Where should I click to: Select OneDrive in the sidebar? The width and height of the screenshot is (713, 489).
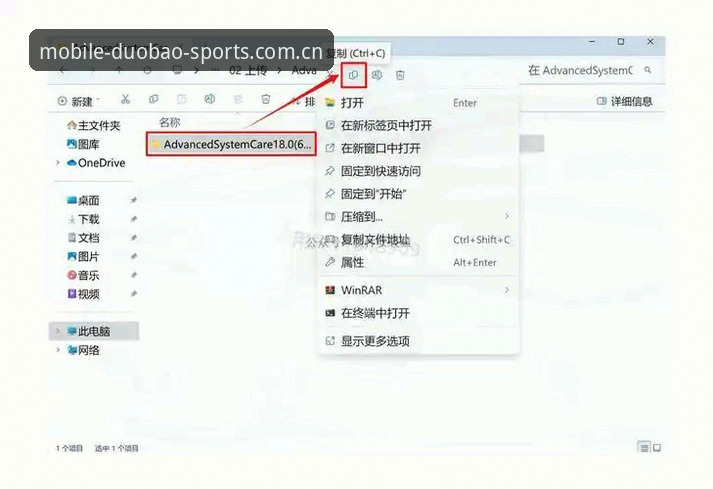(96, 162)
